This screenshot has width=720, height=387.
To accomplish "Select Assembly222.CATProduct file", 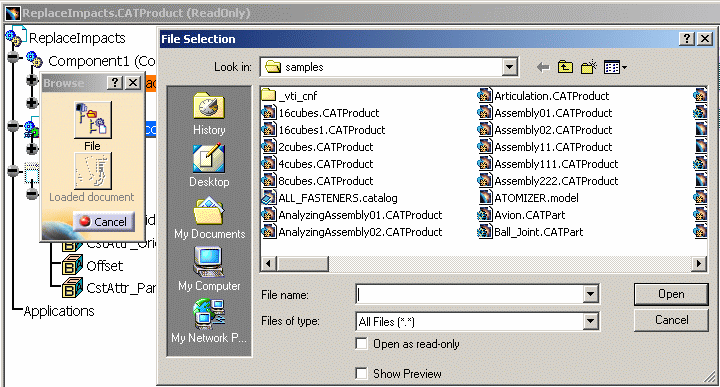I will [557, 181].
